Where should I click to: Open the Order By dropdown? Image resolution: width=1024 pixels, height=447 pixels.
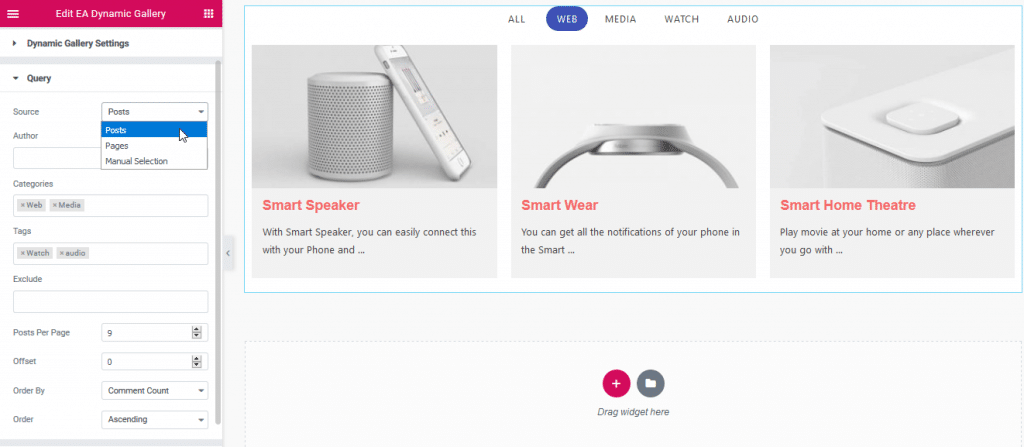click(154, 390)
